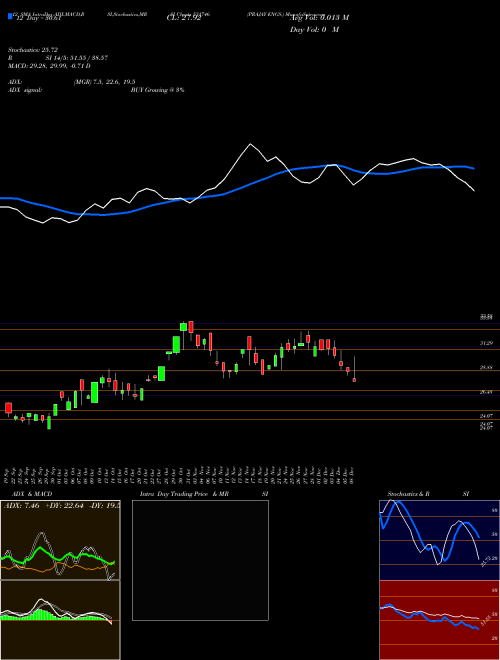Click the 31.29 price axis label
This screenshot has height=660, width=500.
click(x=486, y=343)
